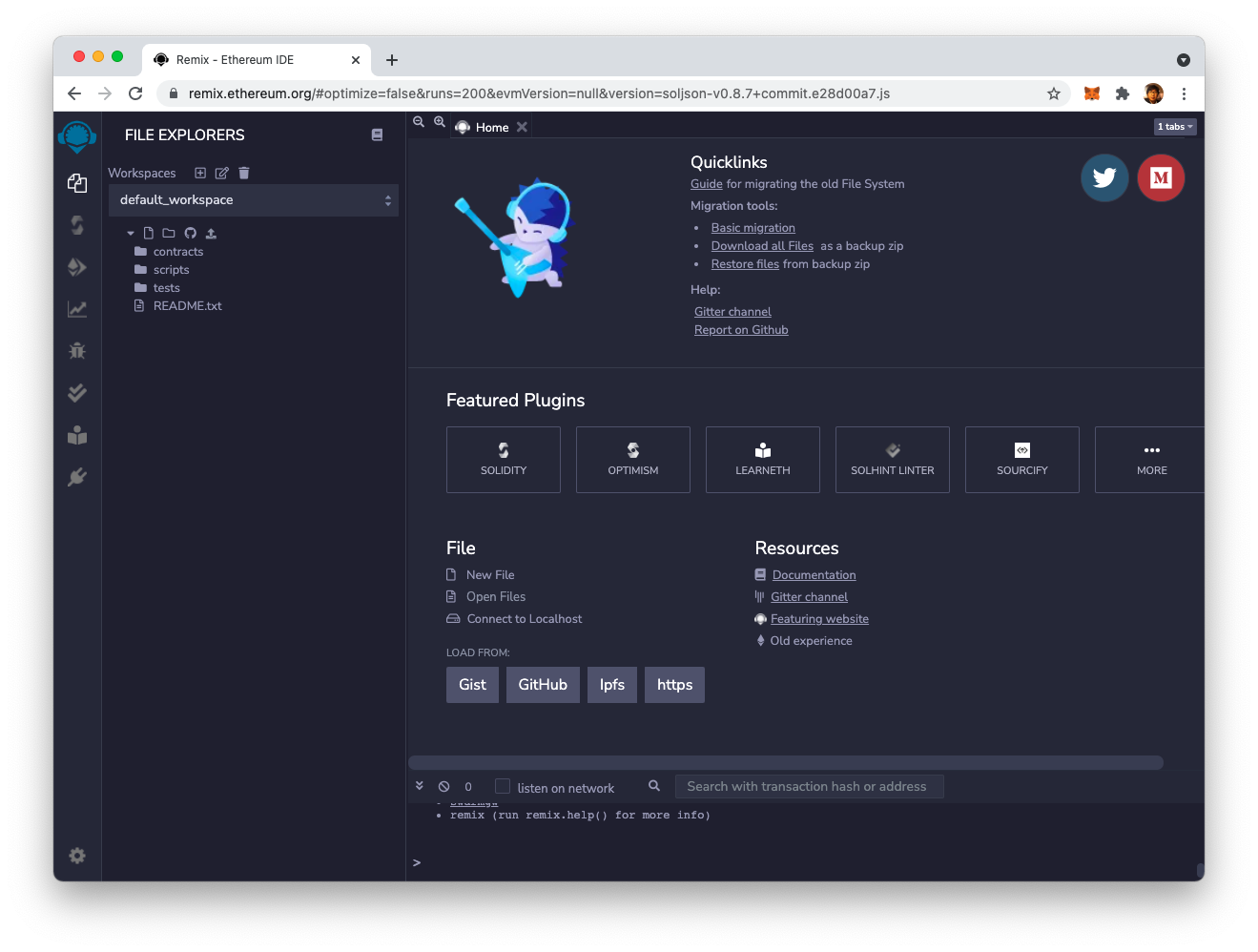Open Settings gear in the sidebar
This screenshot has width=1258, height=952.
pos(77,856)
